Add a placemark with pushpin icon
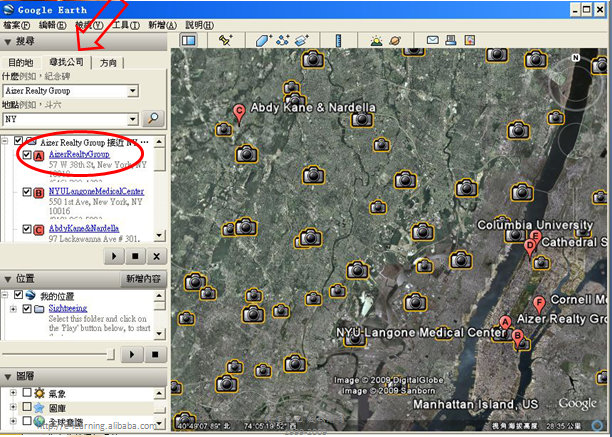Screen dimensions: 612x437 point(226,40)
